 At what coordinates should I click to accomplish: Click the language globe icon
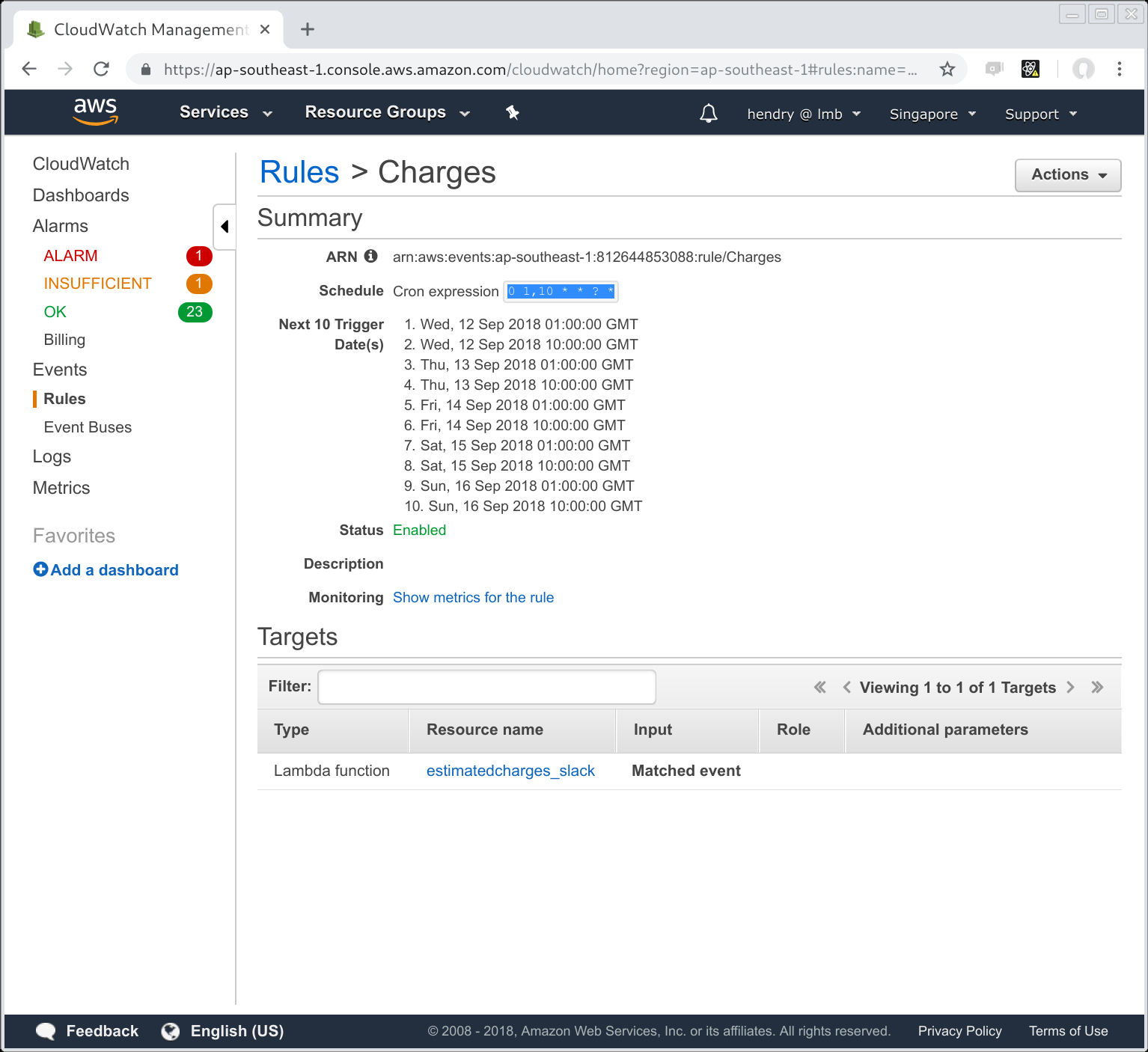[x=171, y=1031]
